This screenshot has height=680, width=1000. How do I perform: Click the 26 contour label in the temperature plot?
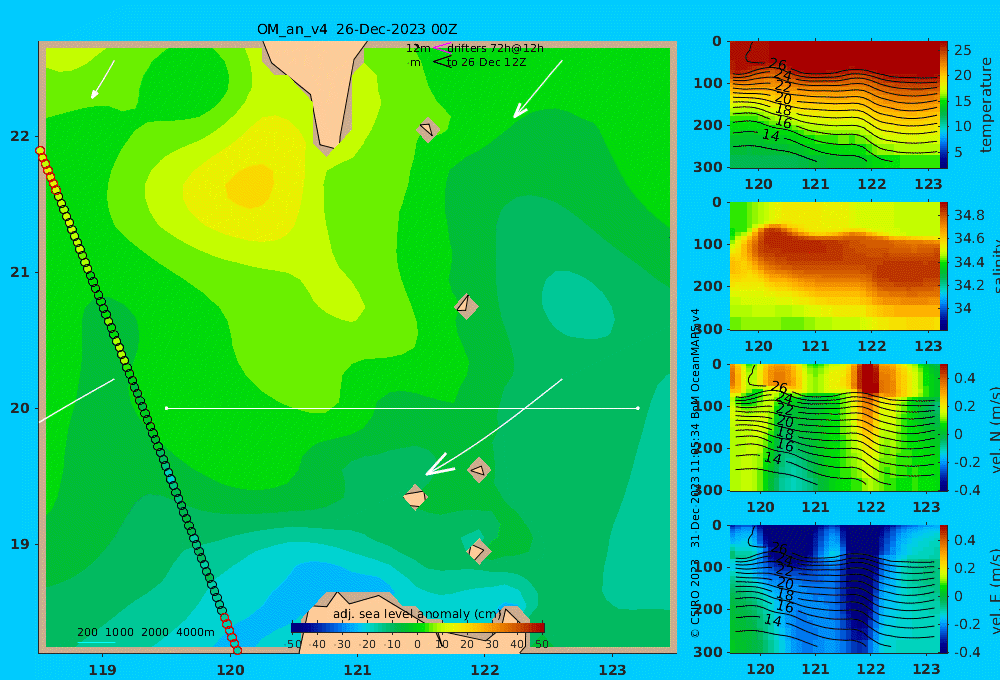[777, 64]
